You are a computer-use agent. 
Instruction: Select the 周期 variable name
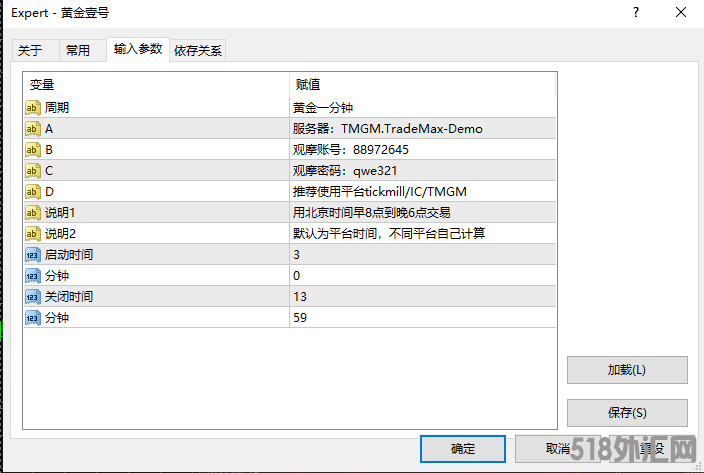tap(57, 108)
